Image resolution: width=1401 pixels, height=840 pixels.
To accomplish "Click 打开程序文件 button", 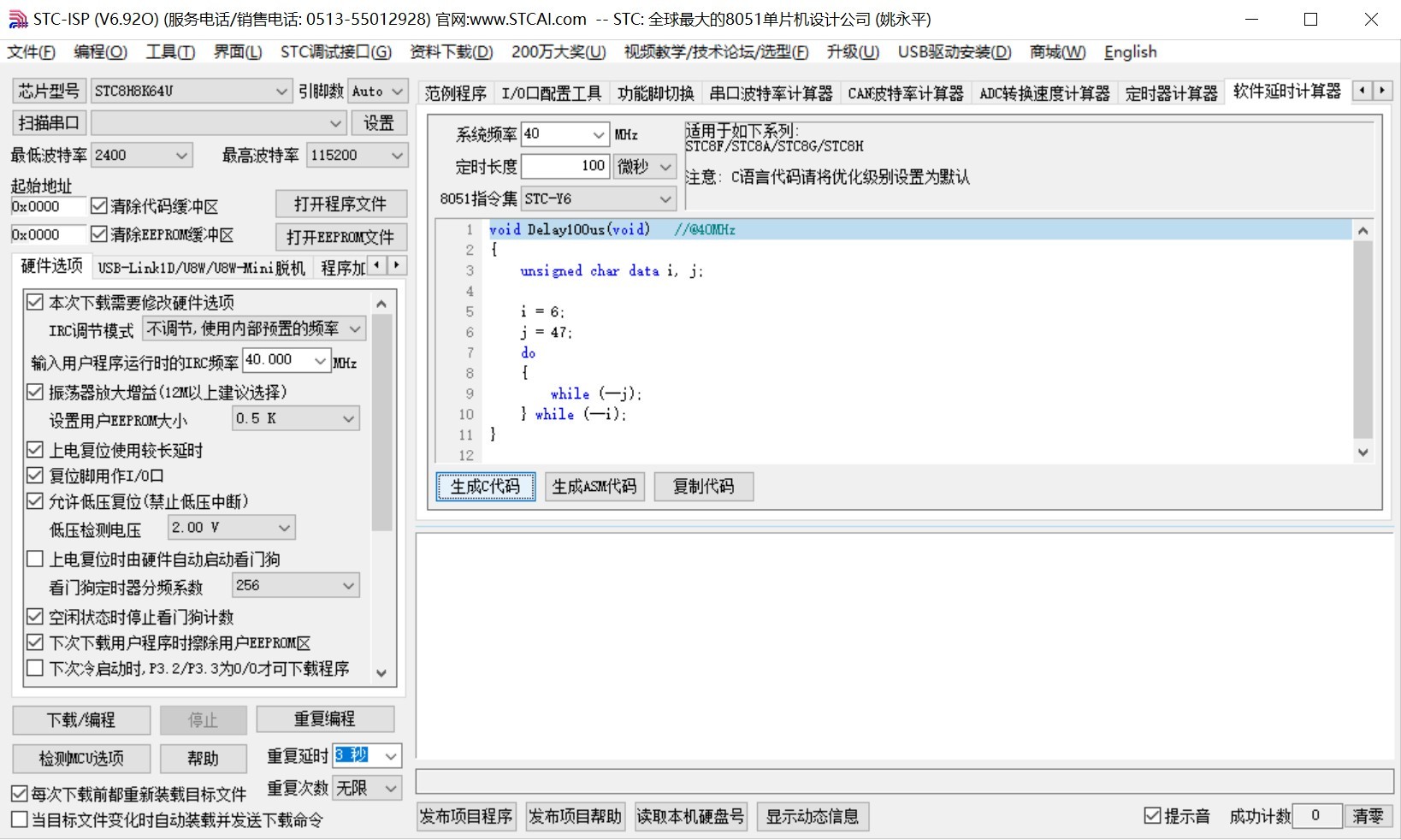I will tap(341, 204).
